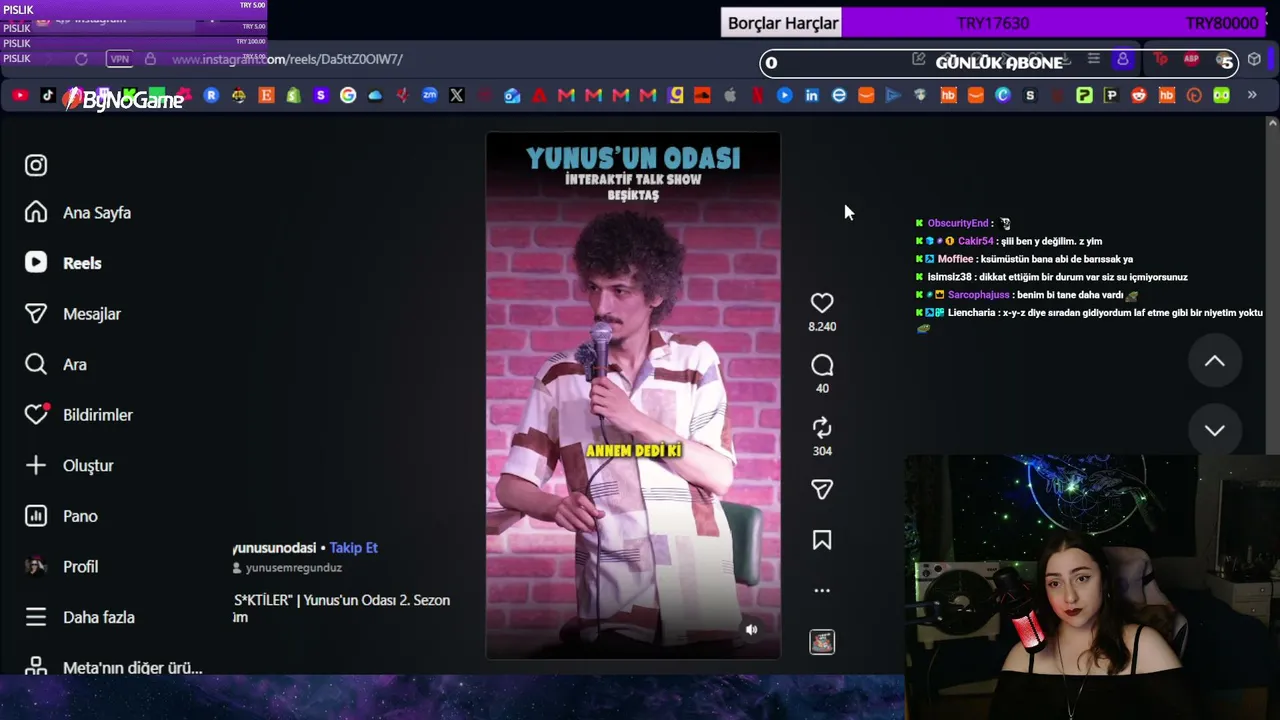Open the TikTok bookmark
Viewport: 1280px width, 720px height.
48,95
